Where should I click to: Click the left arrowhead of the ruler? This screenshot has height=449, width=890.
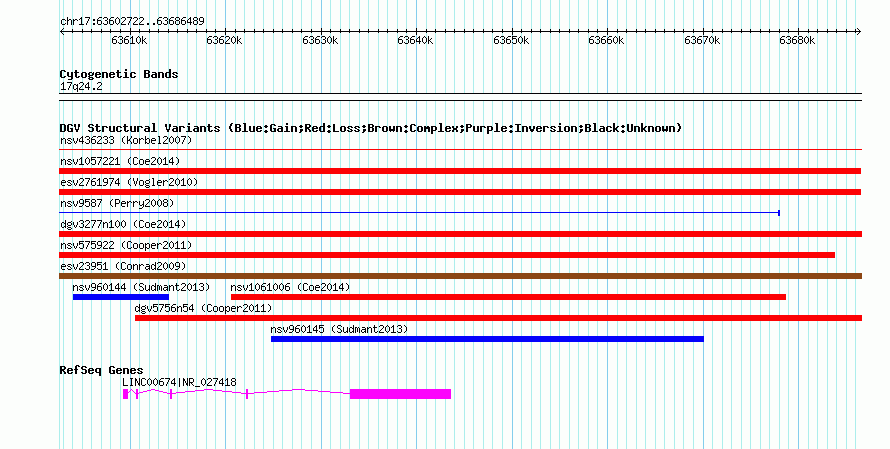coord(62,32)
